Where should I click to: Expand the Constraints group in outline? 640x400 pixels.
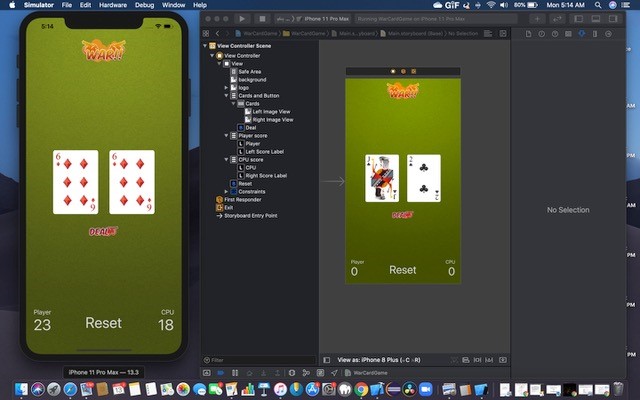click(226, 191)
